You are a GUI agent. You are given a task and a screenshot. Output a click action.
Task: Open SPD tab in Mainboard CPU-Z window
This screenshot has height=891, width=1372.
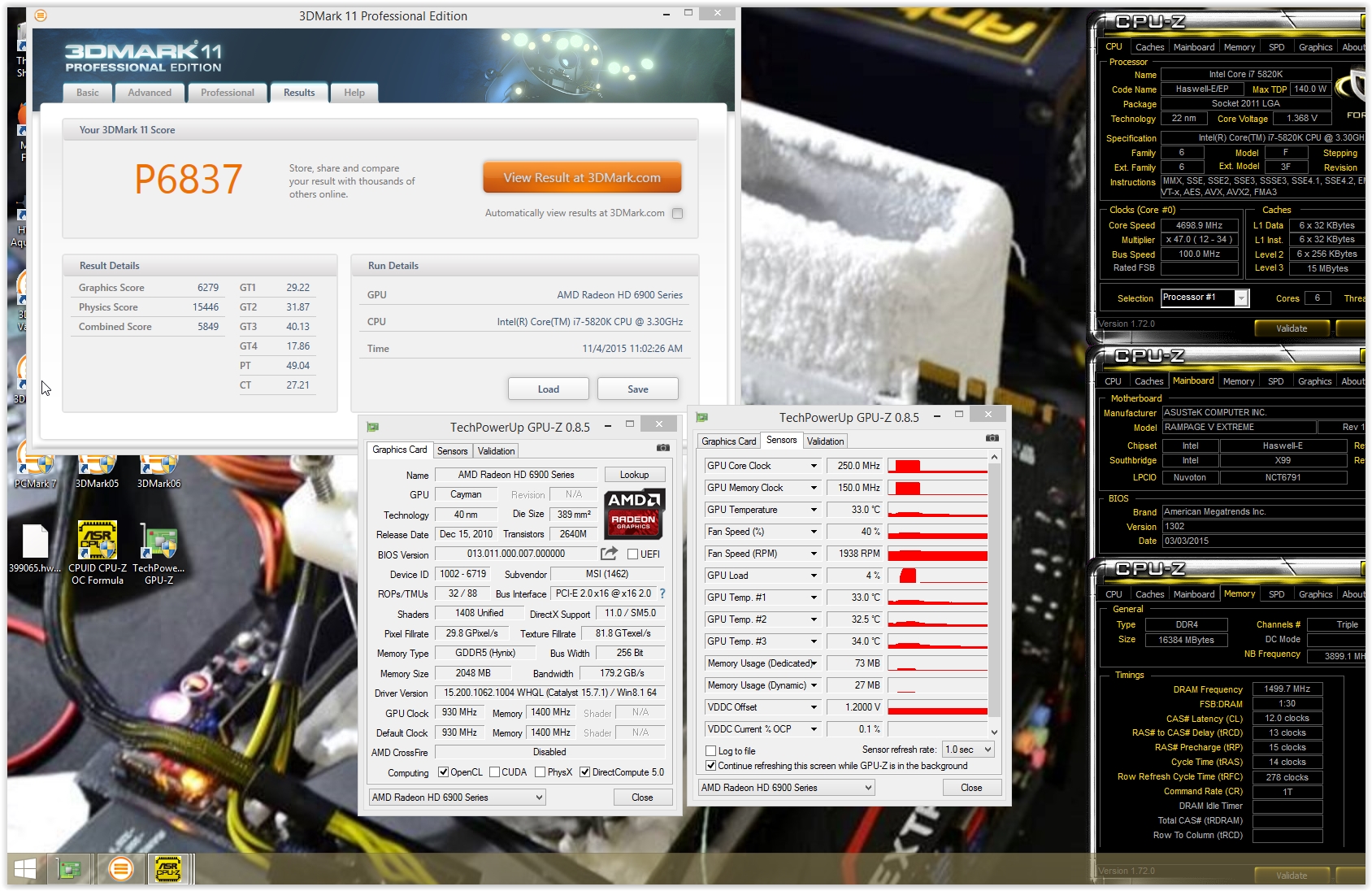click(1276, 381)
